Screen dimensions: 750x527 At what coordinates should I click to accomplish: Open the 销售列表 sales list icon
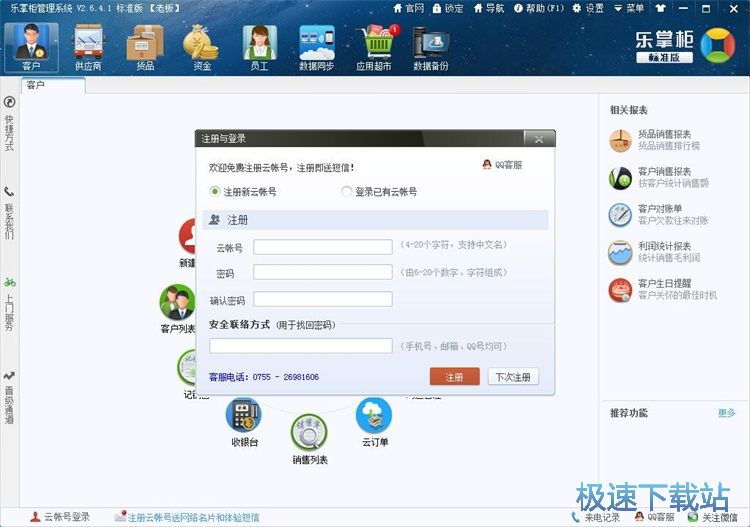click(x=309, y=439)
